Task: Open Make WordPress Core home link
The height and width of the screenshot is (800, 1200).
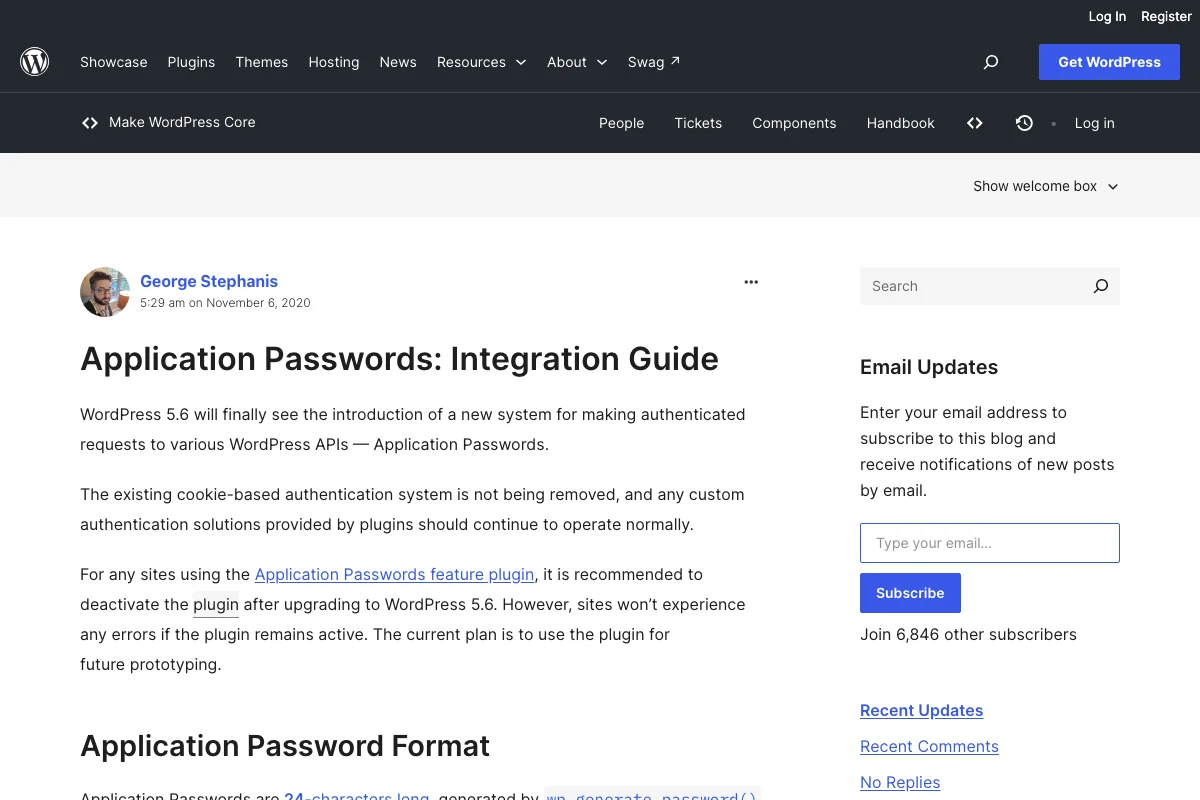Action: click(x=182, y=122)
